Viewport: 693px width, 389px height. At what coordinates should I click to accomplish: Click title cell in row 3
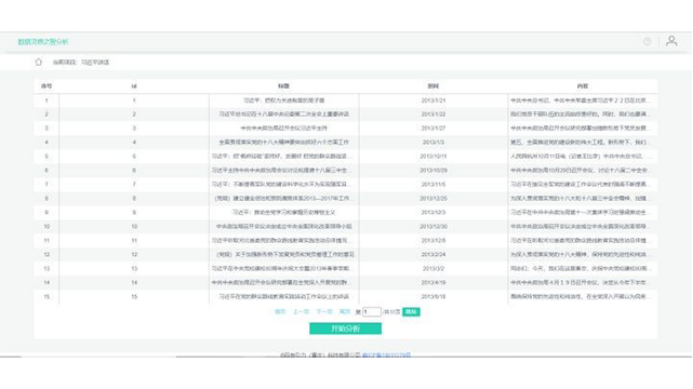coord(284,128)
